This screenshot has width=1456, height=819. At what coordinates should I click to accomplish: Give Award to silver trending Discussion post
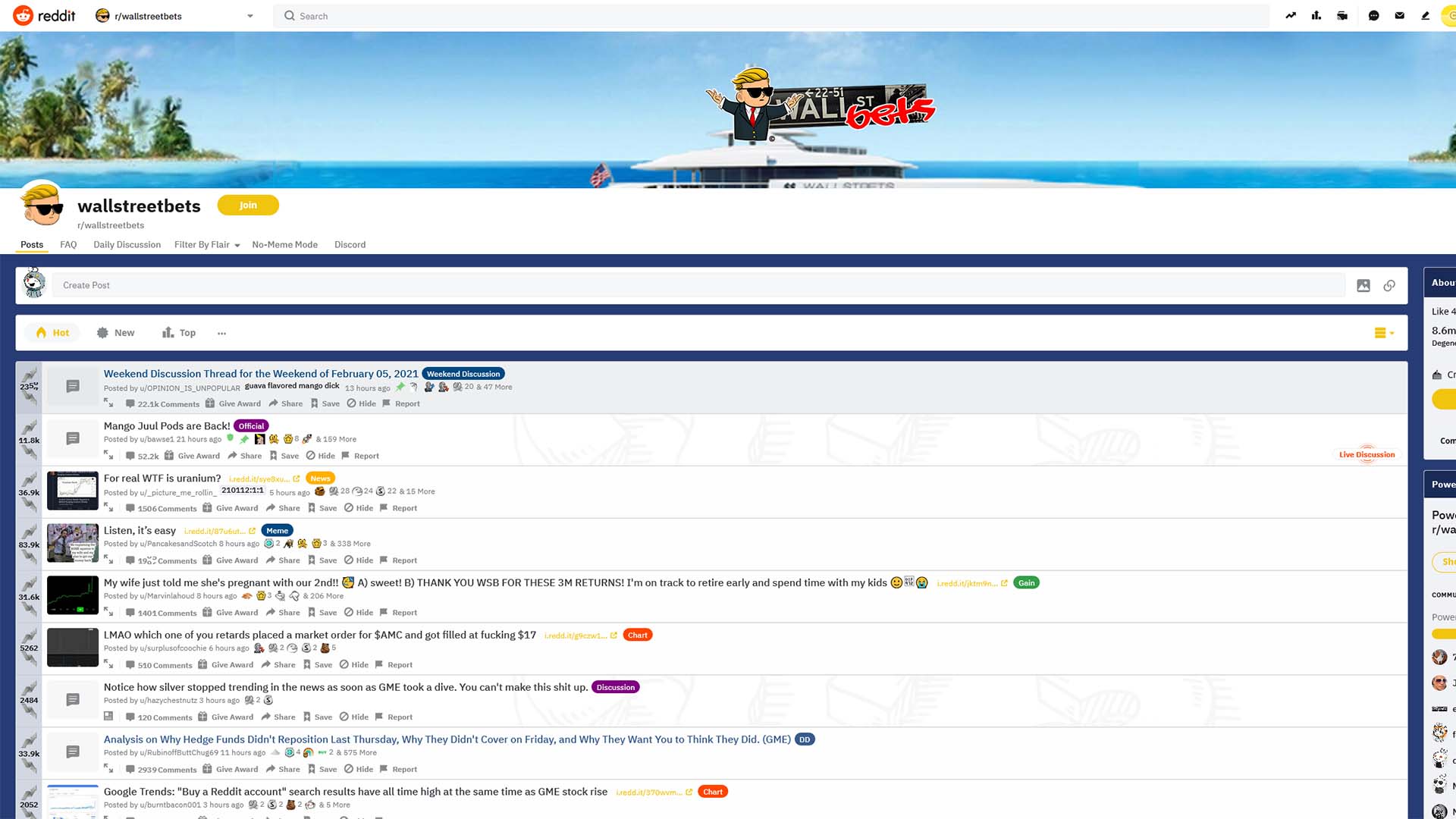226,717
